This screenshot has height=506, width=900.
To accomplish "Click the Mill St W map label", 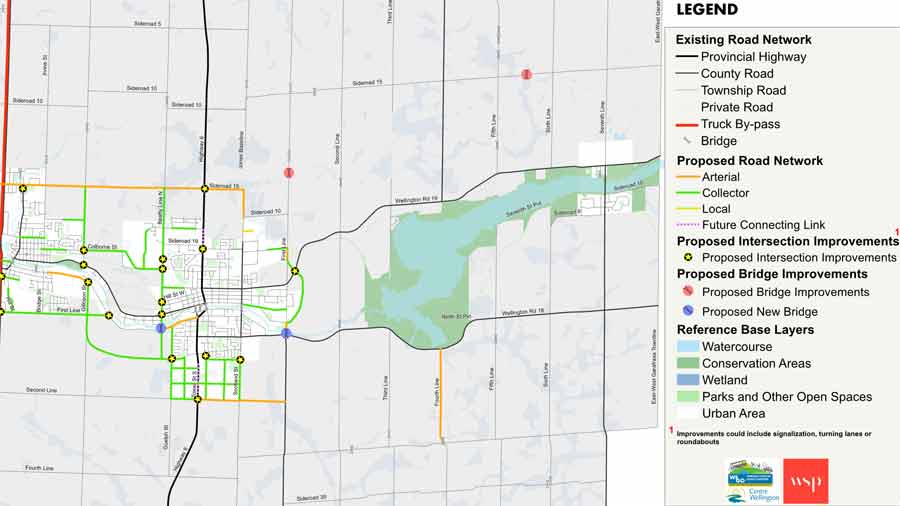I will pos(176,293).
